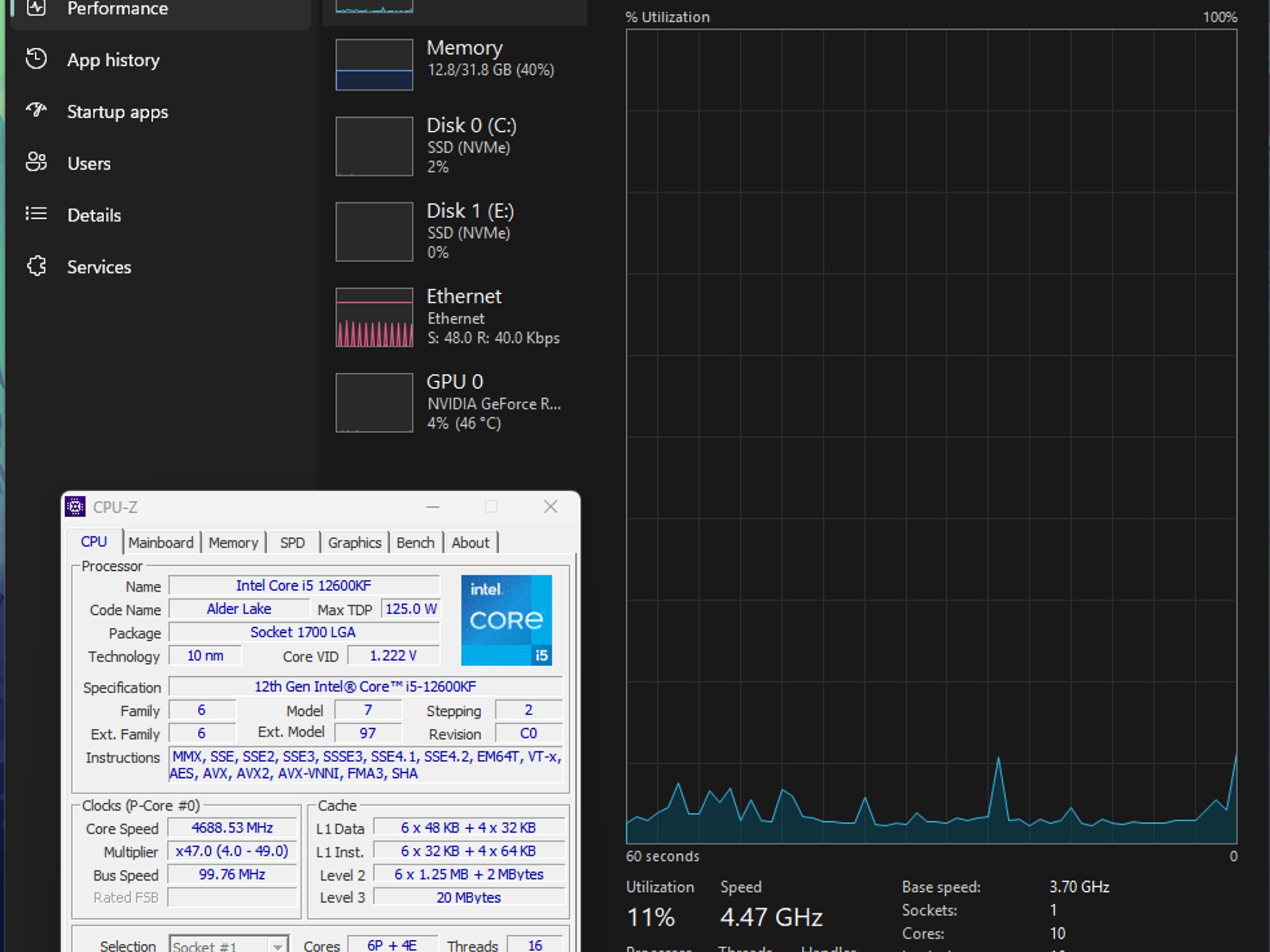Click the Performance icon in sidebar
This screenshot has height=952, width=1270.
(36, 7)
